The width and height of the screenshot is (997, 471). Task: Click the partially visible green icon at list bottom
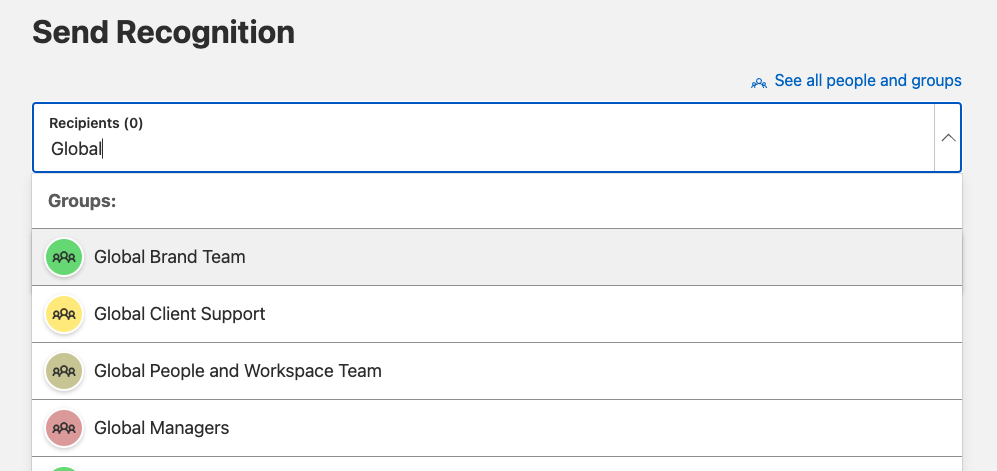(64, 468)
